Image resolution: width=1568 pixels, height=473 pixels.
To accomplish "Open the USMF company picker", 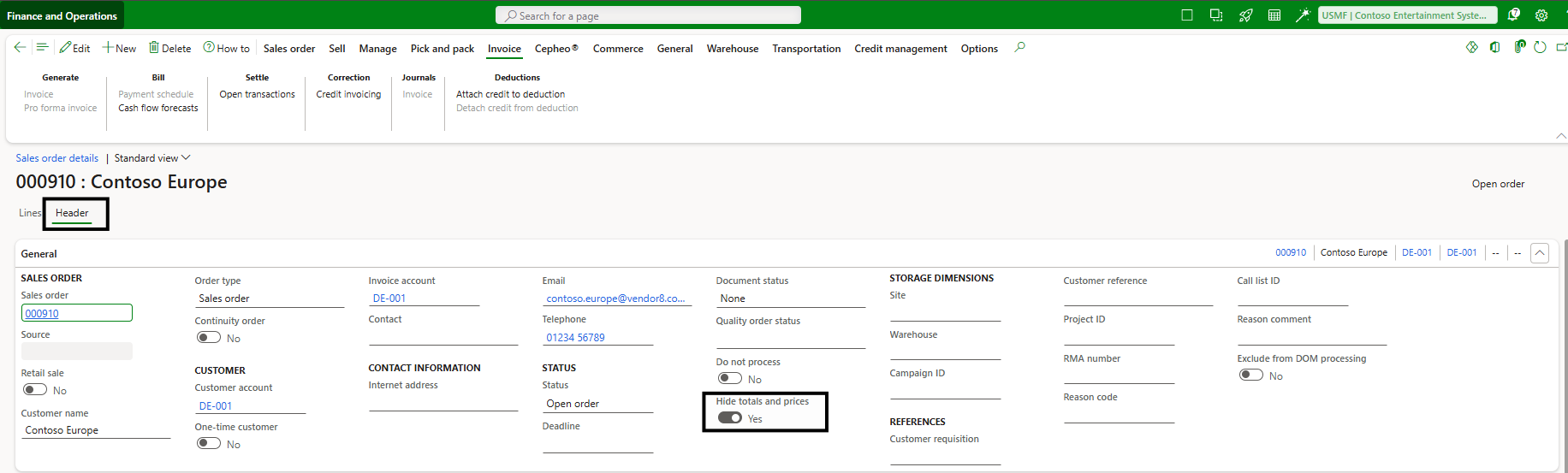I will tap(1408, 15).
